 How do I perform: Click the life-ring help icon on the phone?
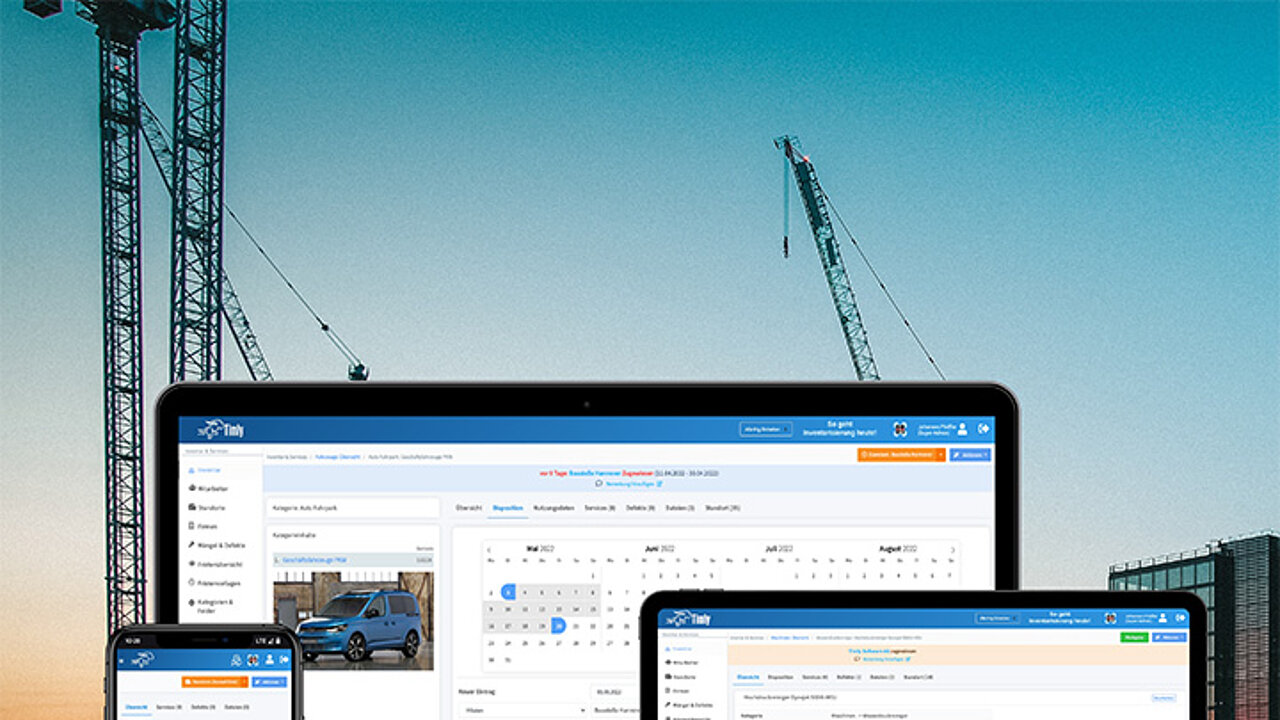254,660
